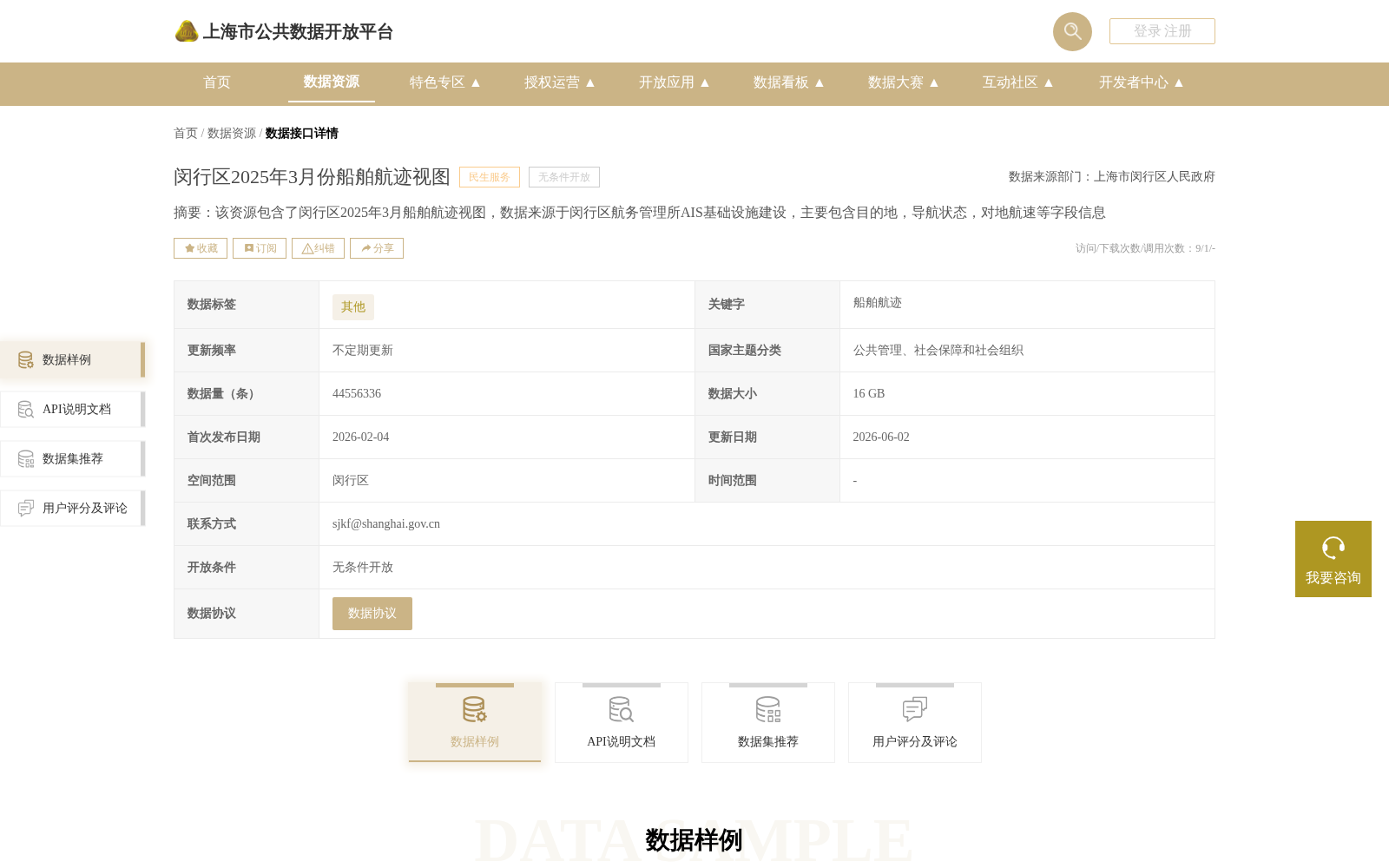Click the email sjkf@shanghai.gov.cn
The width and height of the screenshot is (1389, 868).
[x=386, y=524]
